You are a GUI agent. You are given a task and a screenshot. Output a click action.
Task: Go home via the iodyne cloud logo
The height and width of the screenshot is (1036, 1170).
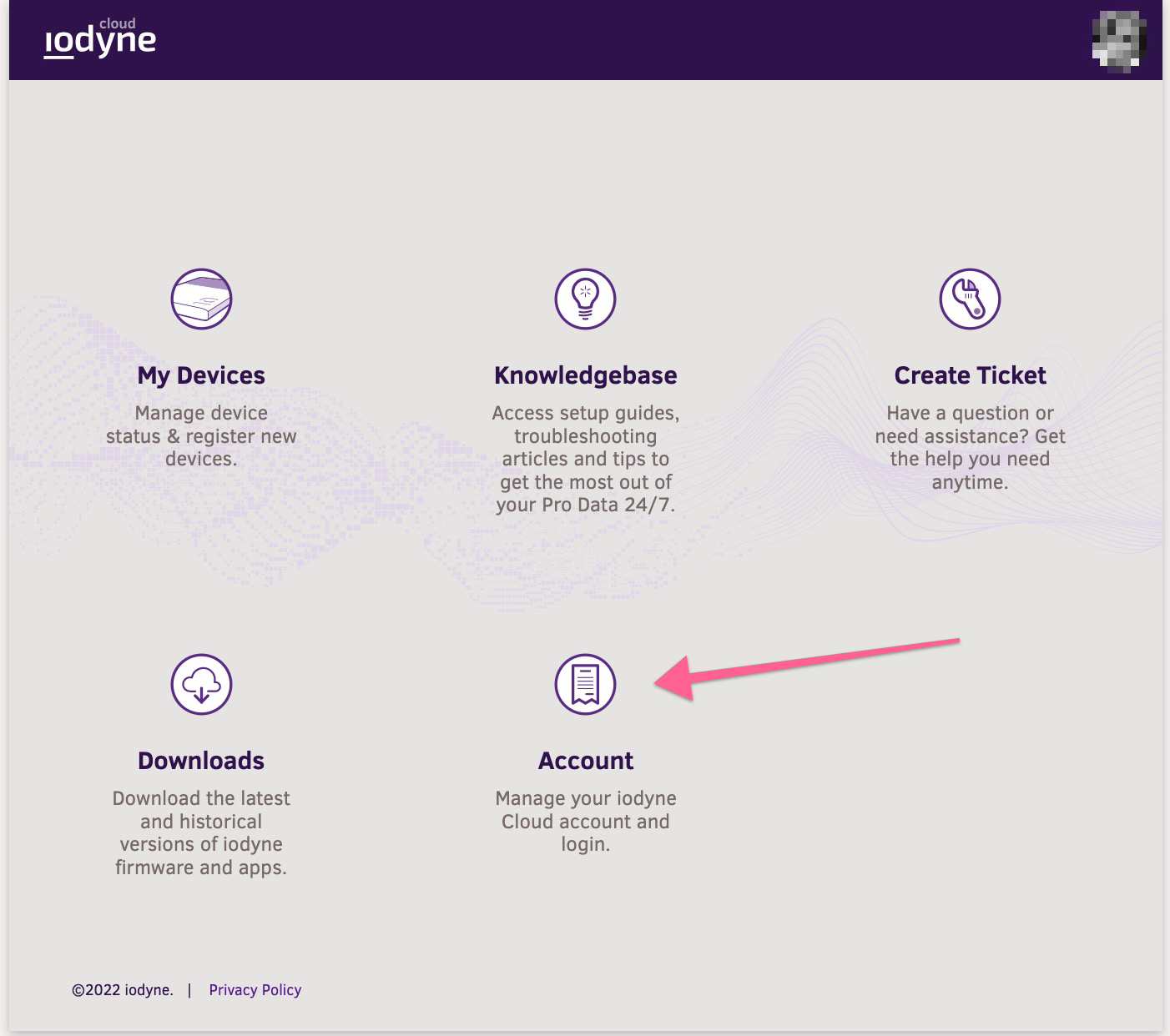[100, 38]
